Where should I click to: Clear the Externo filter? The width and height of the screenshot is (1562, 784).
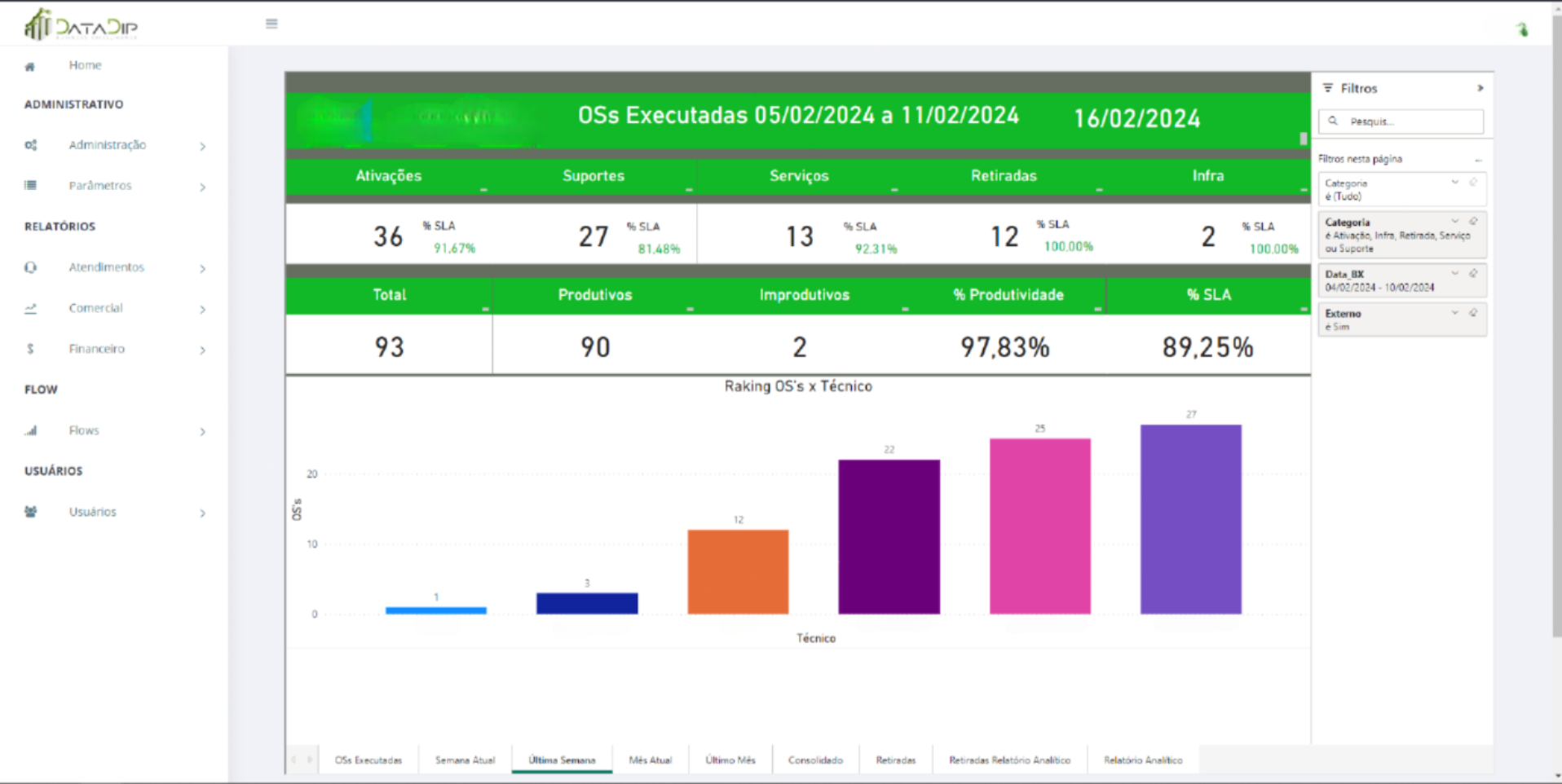(x=1473, y=312)
